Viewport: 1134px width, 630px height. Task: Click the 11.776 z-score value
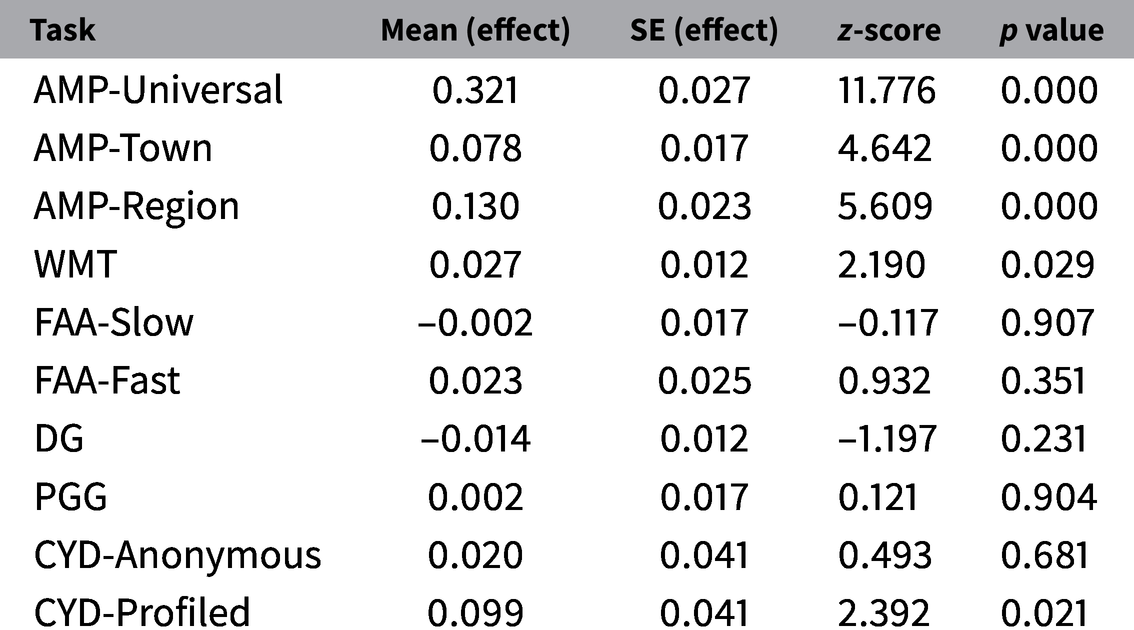888,91
